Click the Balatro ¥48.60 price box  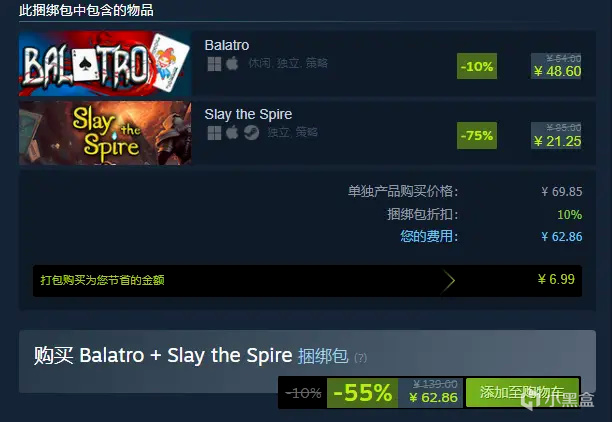tap(556, 66)
